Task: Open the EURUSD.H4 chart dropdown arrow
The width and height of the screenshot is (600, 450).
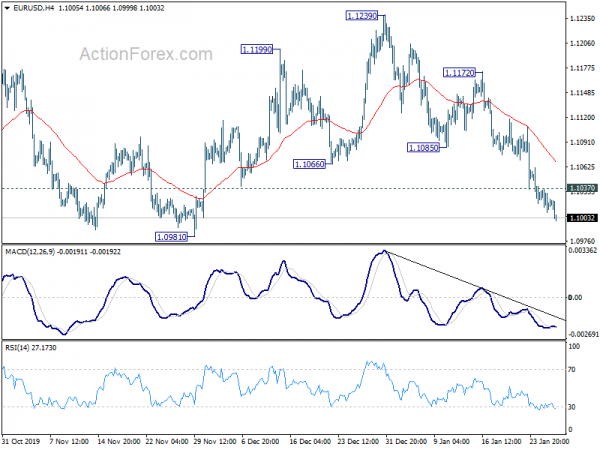Action: pos(7,8)
